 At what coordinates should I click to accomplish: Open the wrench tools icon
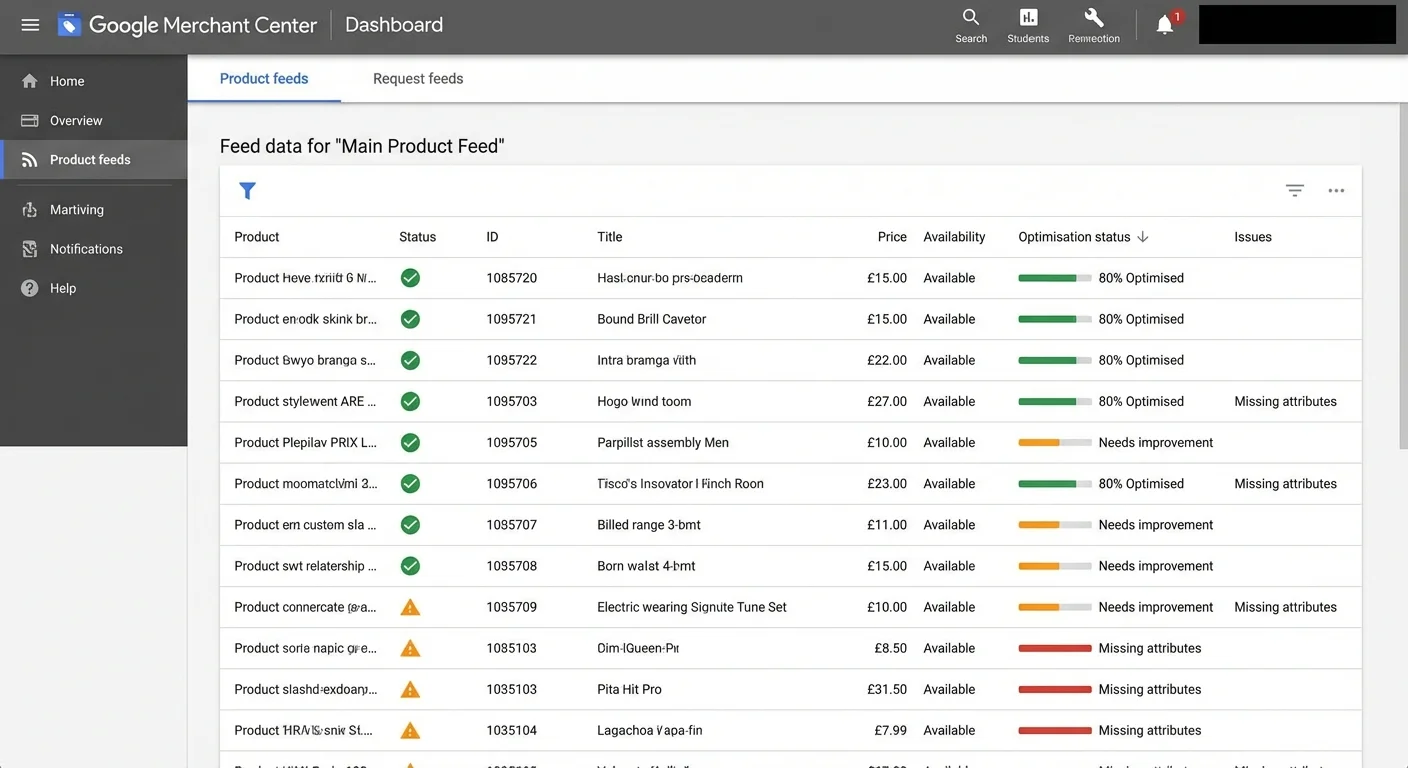point(1094,26)
